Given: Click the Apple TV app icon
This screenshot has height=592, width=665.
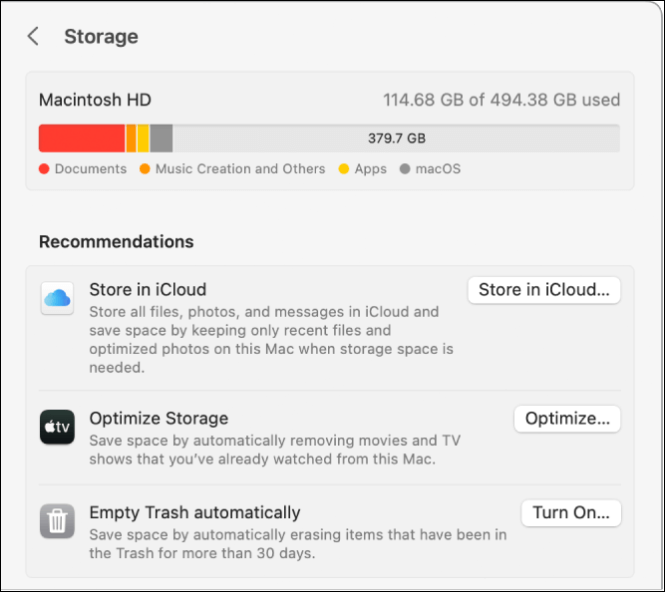Looking at the screenshot, I should (57, 427).
